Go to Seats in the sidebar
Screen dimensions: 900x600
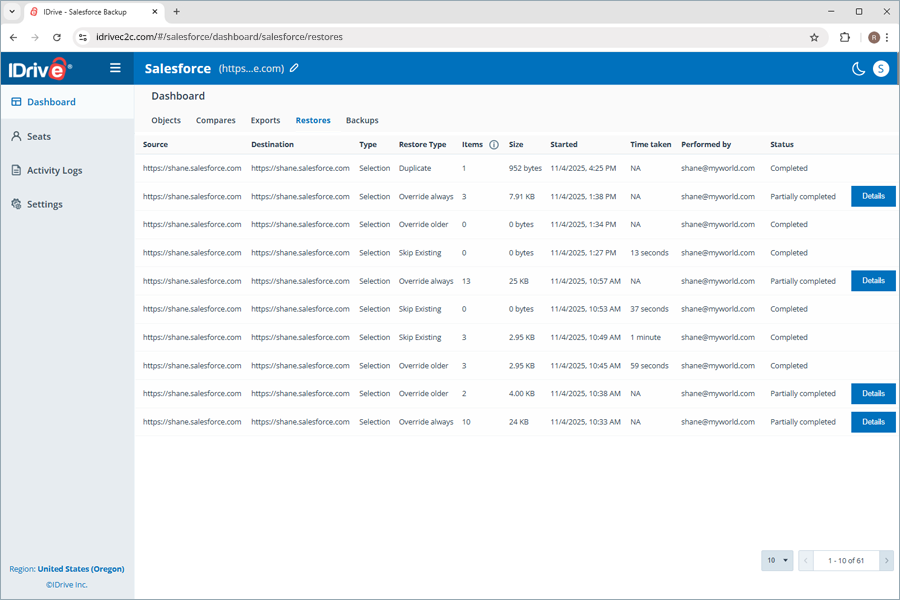coord(39,136)
